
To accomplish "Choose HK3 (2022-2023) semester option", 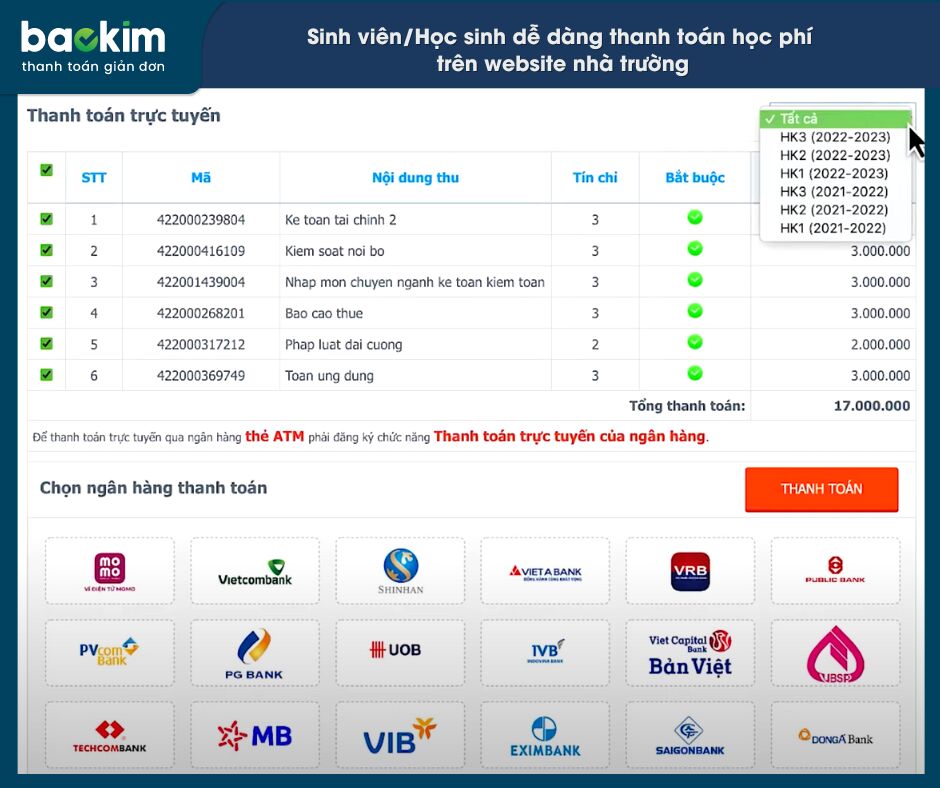I will point(836,137).
